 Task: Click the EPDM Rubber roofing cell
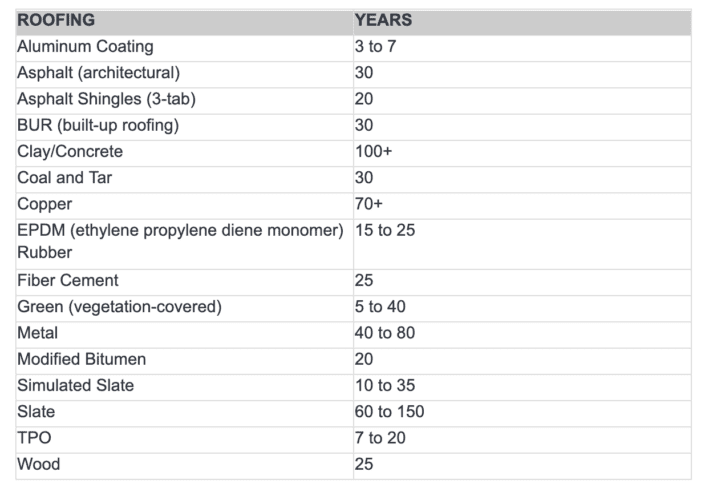click(x=180, y=241)
